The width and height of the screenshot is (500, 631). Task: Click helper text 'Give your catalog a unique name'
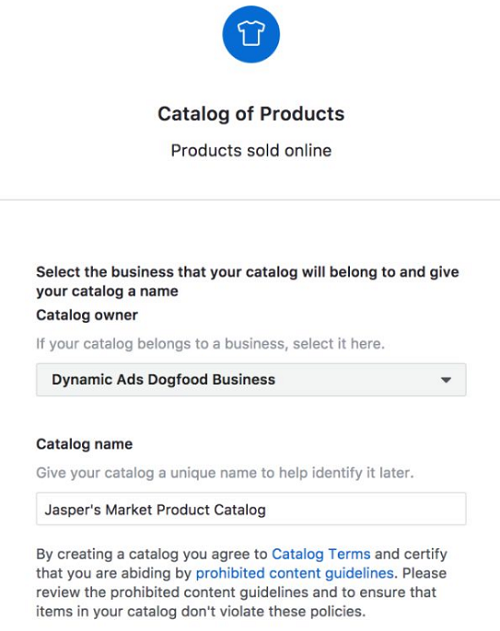(225, 473)
